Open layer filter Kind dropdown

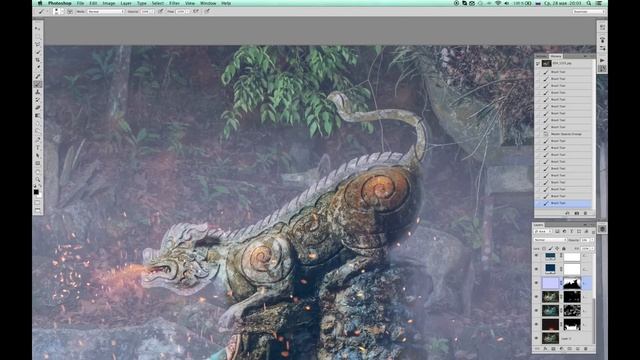pyautogui.click(x=543, y=231)
